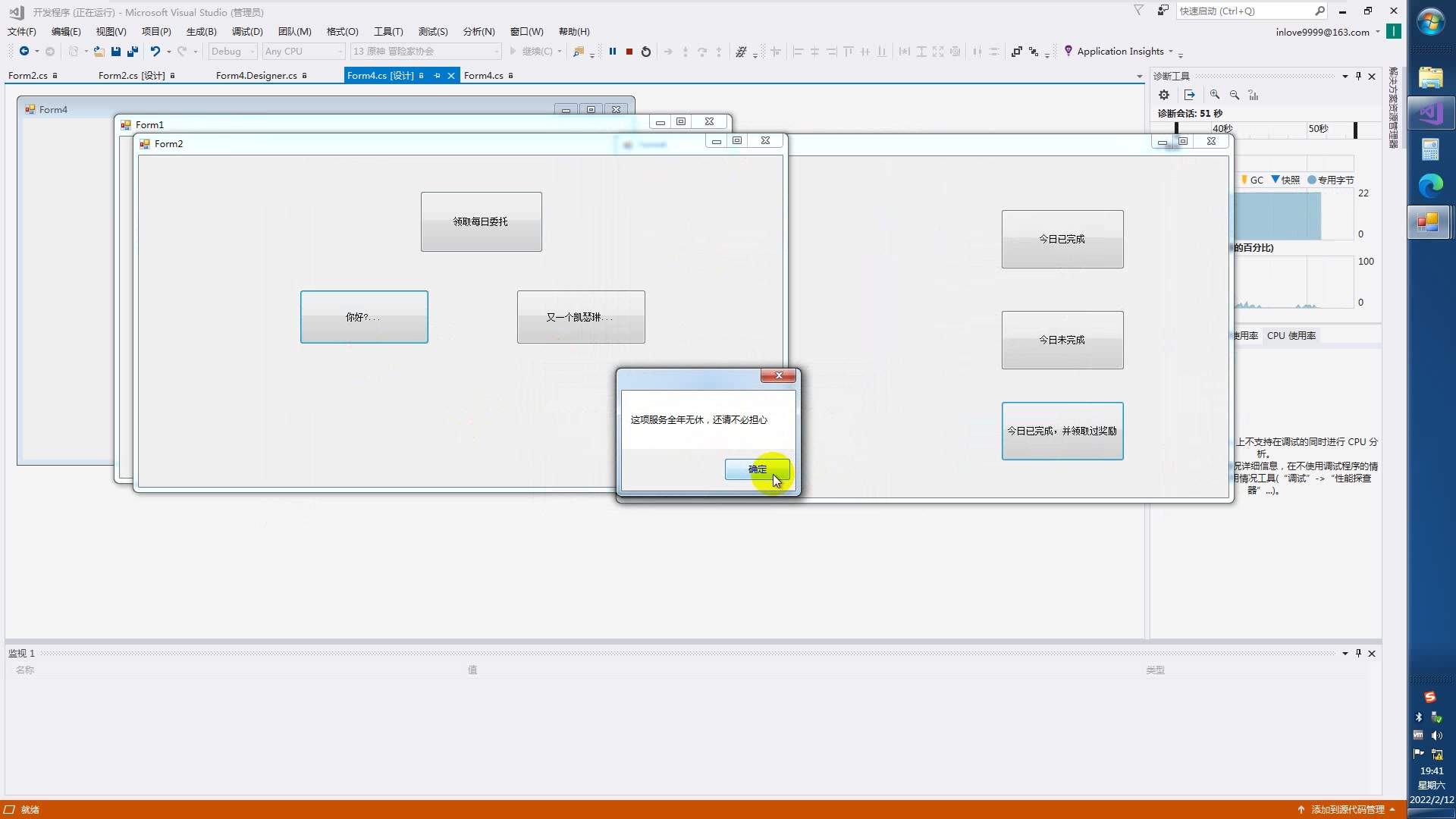This screenshot has height=819, width=1456.
Task: Toggle auto-hide pin on Watch 1 panel
Action: click(1358, 653)
